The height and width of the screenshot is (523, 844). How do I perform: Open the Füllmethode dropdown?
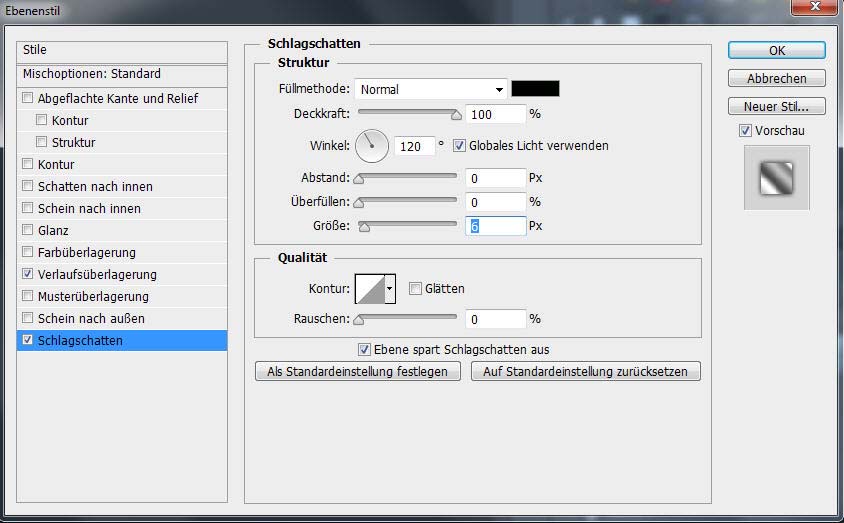pos(431,89)
